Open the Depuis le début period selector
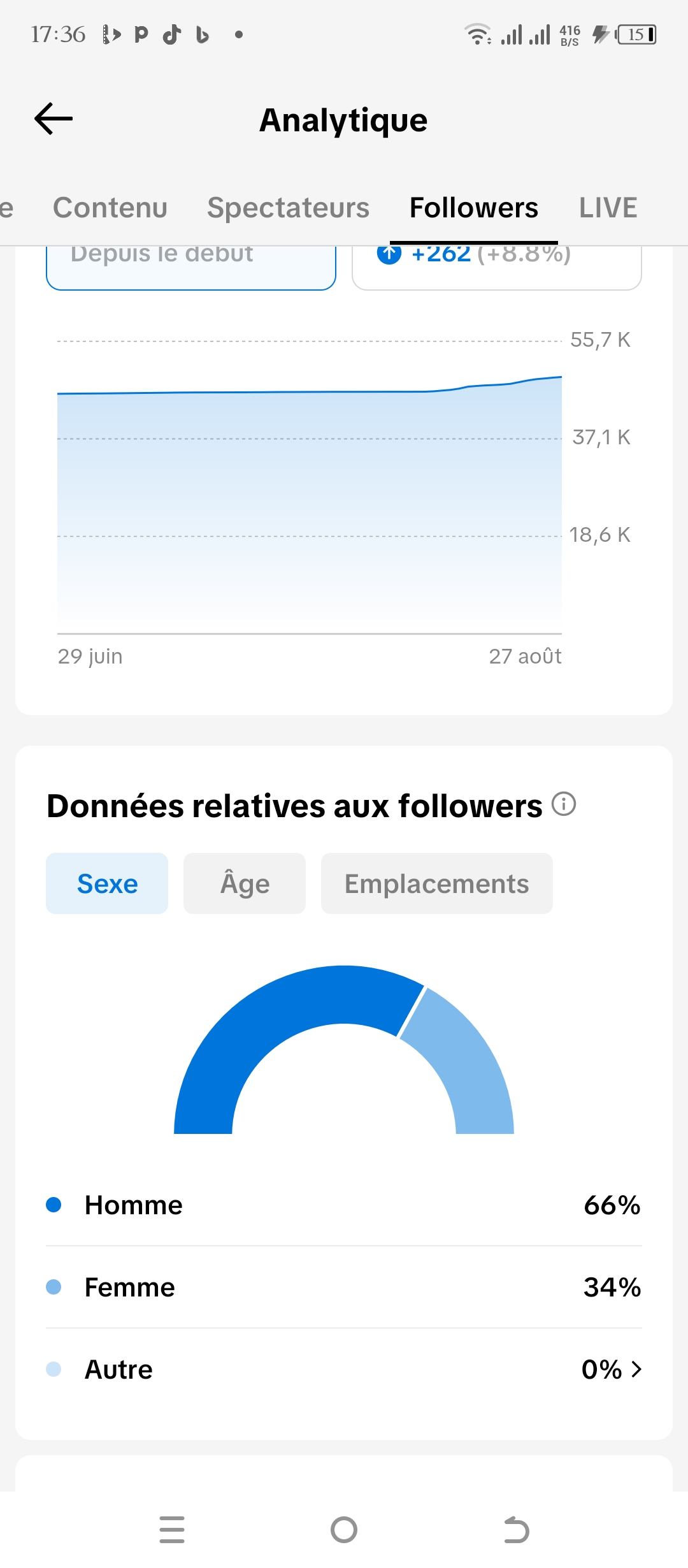Viewport: 688px width, 1568px height. [191, 268]
